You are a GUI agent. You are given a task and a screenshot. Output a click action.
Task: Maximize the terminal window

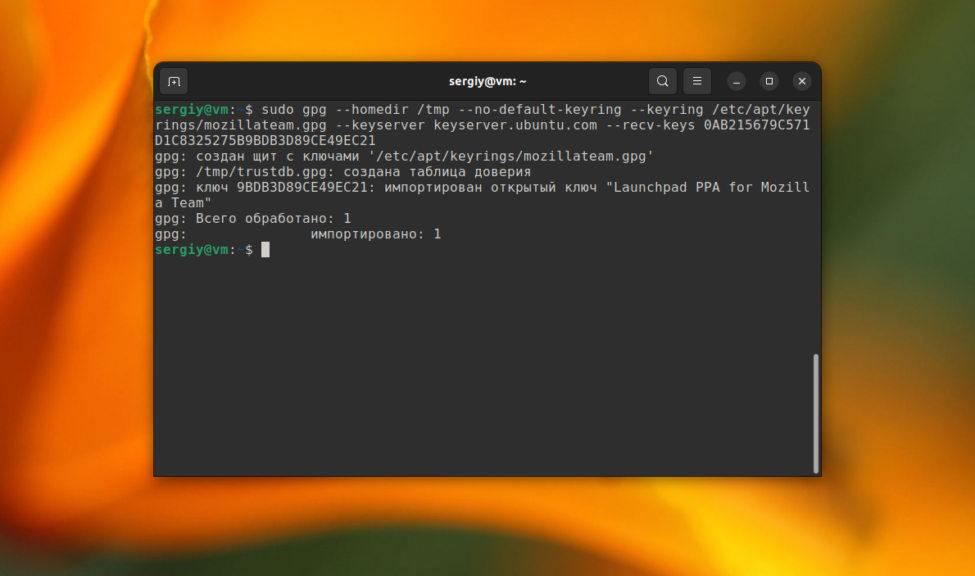(x=769, y=81)
